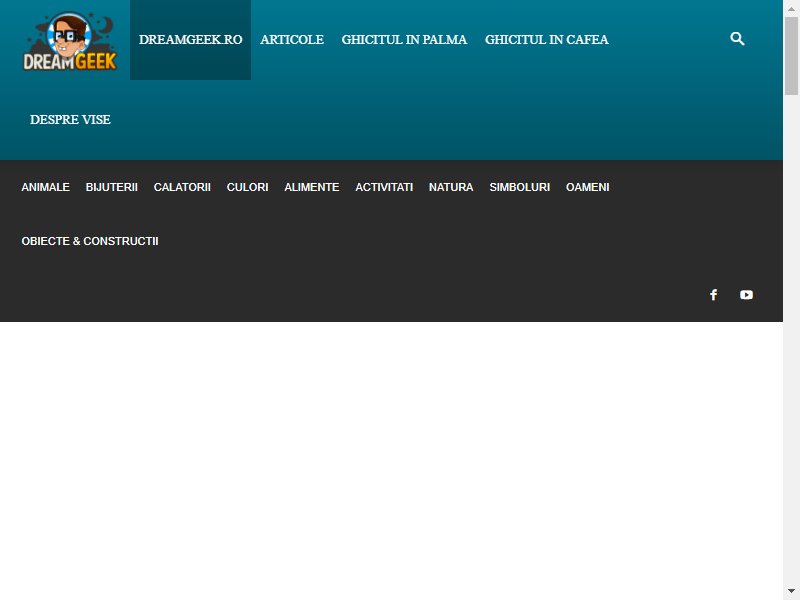Click the DreamGeek logo
The width and height of the screenshot is (800, 600).
tap(70, 41)
